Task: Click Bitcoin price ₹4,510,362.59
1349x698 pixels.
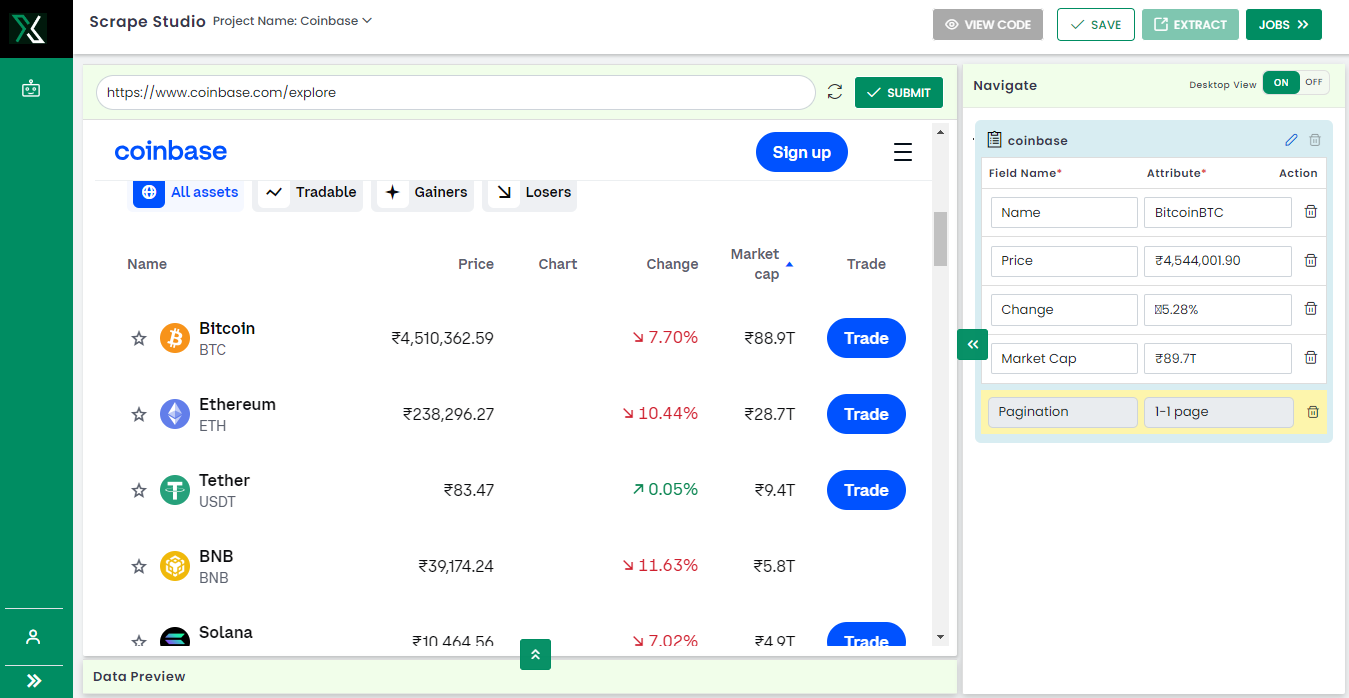Action: [442, 338]
